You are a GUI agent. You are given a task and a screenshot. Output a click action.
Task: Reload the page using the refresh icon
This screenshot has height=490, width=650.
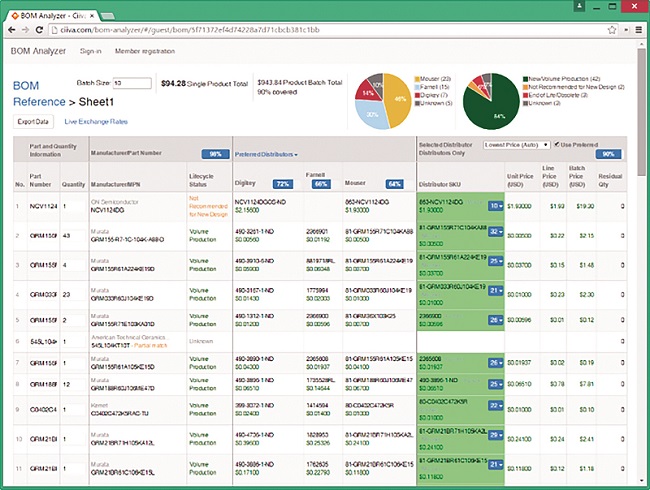[39, 30]
